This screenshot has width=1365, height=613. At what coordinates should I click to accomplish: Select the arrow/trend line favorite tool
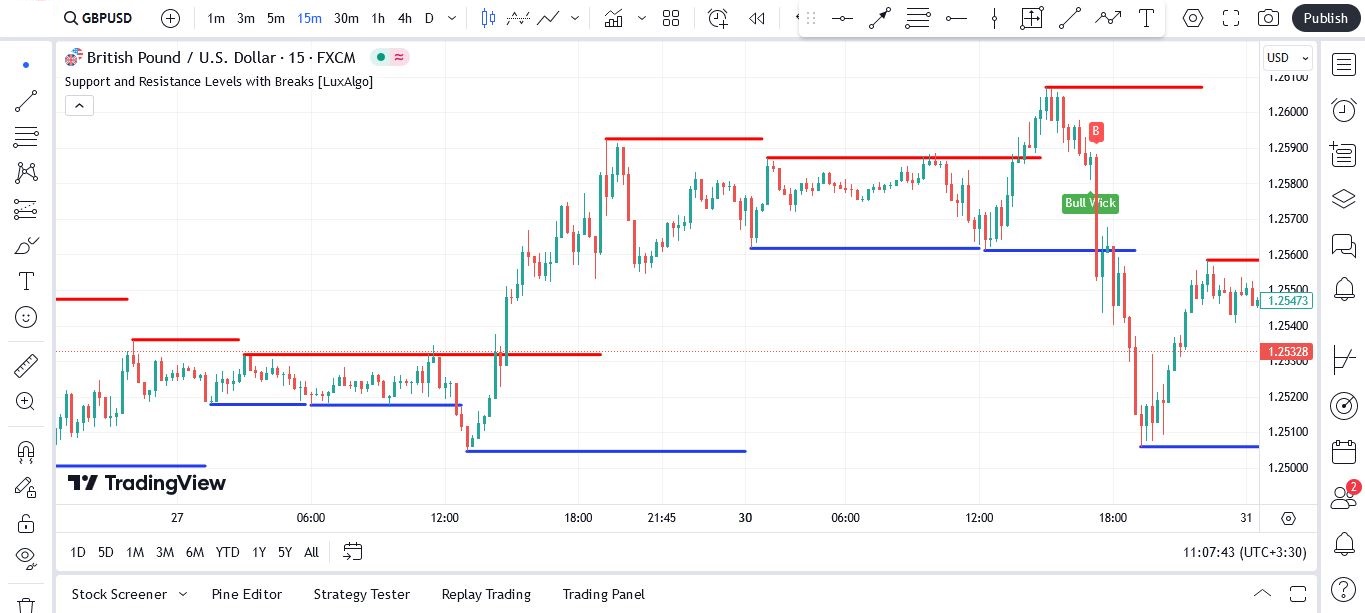pyautogui.click(x=880, y=18)
